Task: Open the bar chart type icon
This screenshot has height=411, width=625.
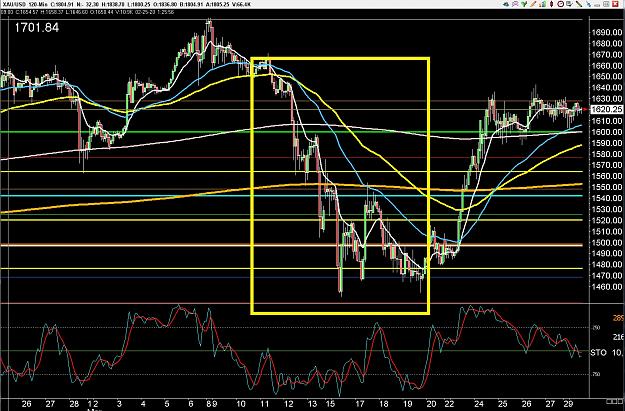Action: coord(542,4)
